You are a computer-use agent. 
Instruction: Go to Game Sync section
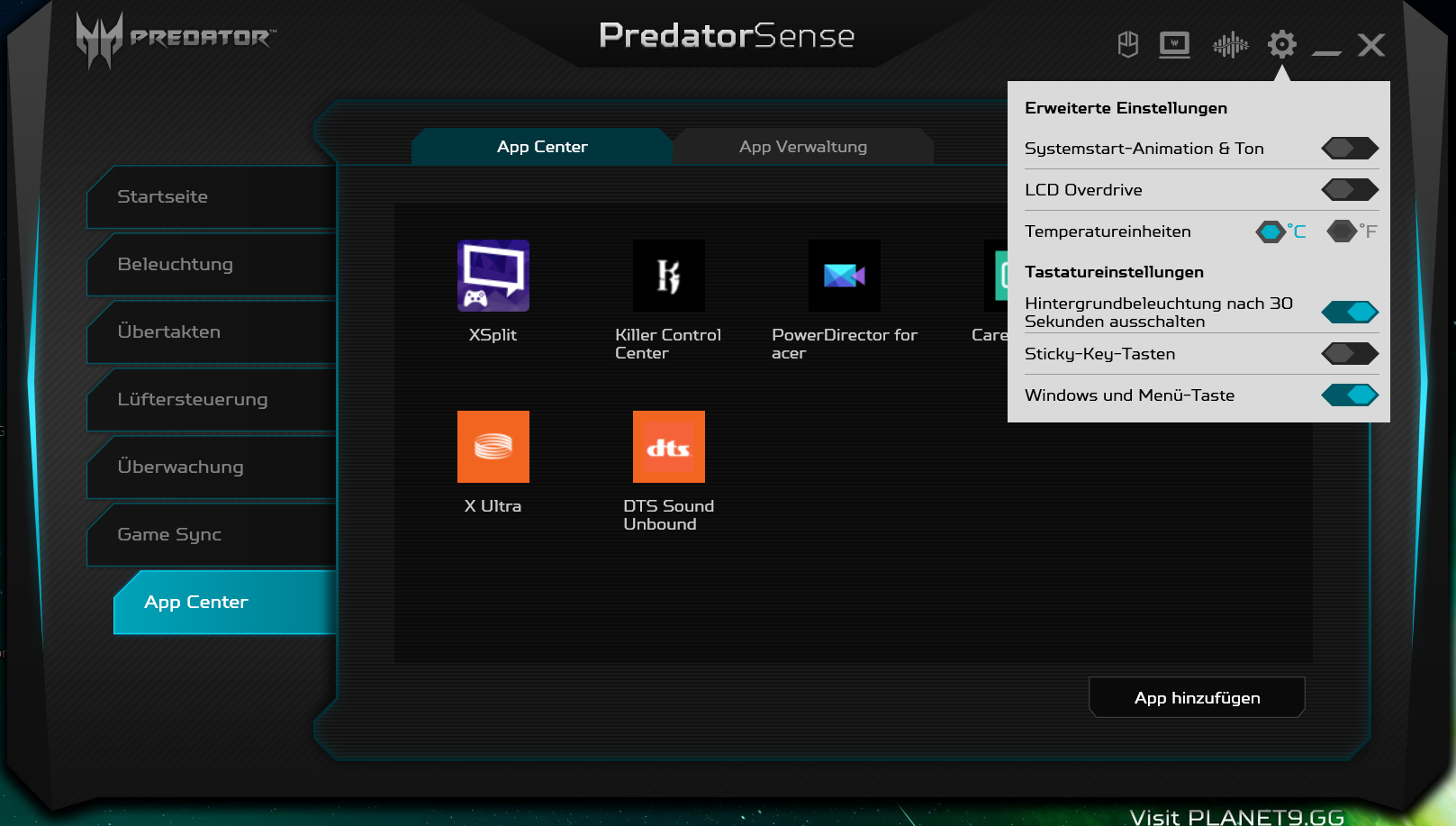pos(212,534)
